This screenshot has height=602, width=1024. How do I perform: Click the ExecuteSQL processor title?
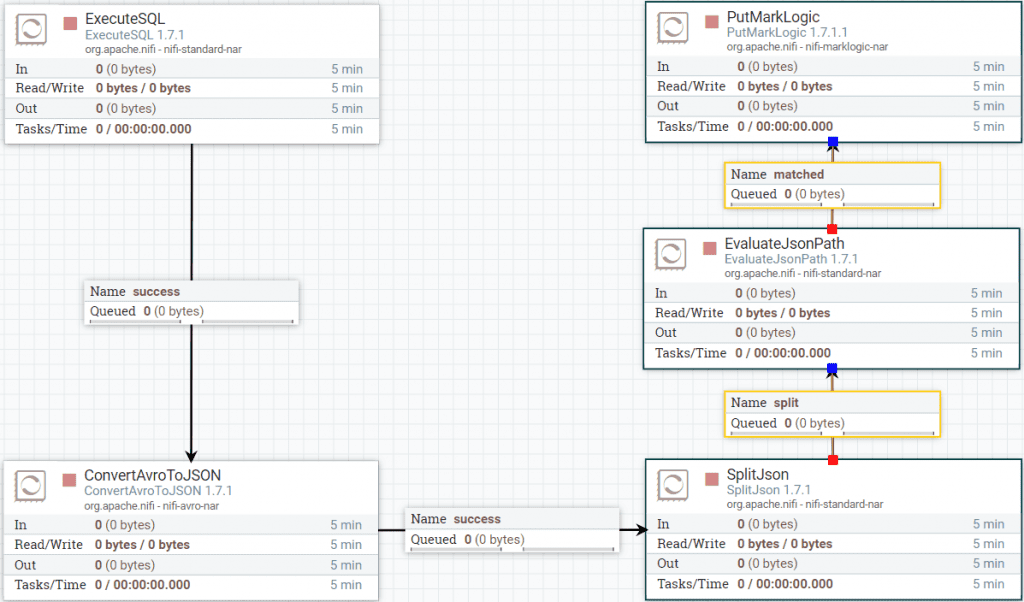click(x=125, y=19)
